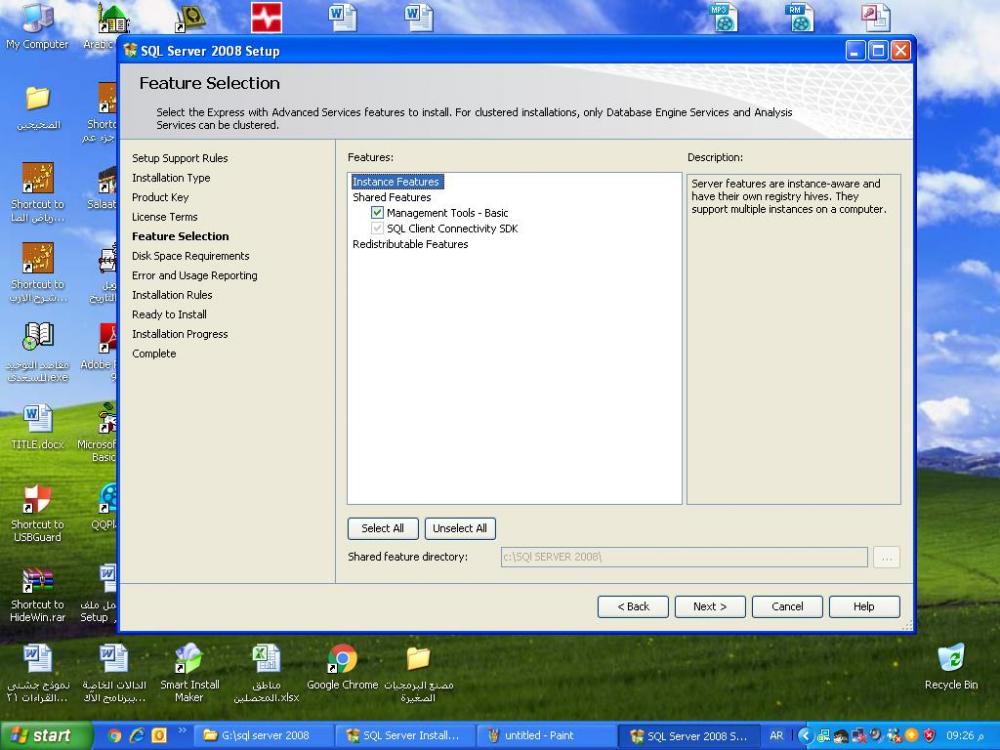Open the TITLE.docx Word document icon

click(x=38, y=427)
